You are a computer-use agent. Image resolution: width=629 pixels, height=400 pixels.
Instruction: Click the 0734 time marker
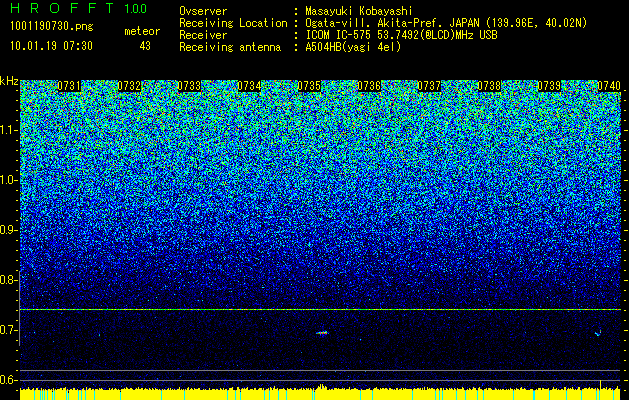249,86
